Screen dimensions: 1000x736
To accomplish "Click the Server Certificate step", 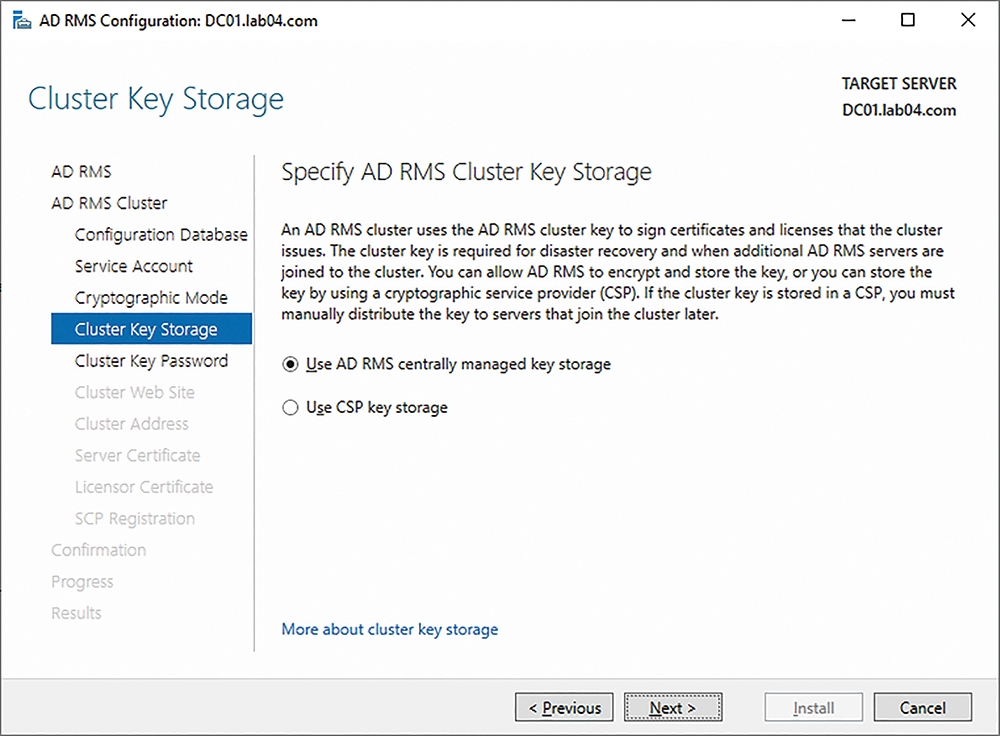I will 137,455.
